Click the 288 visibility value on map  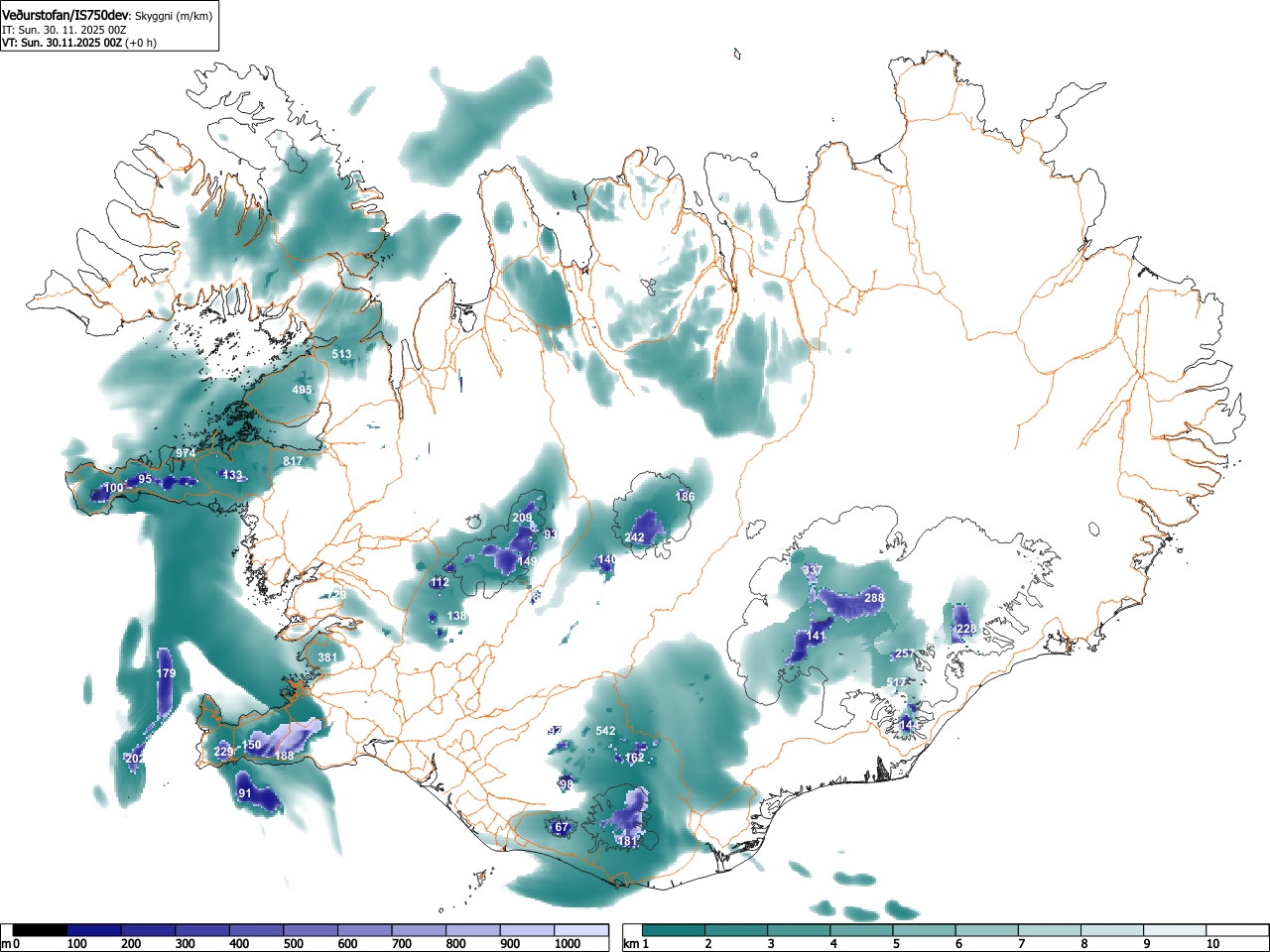[x=874, y=598]
